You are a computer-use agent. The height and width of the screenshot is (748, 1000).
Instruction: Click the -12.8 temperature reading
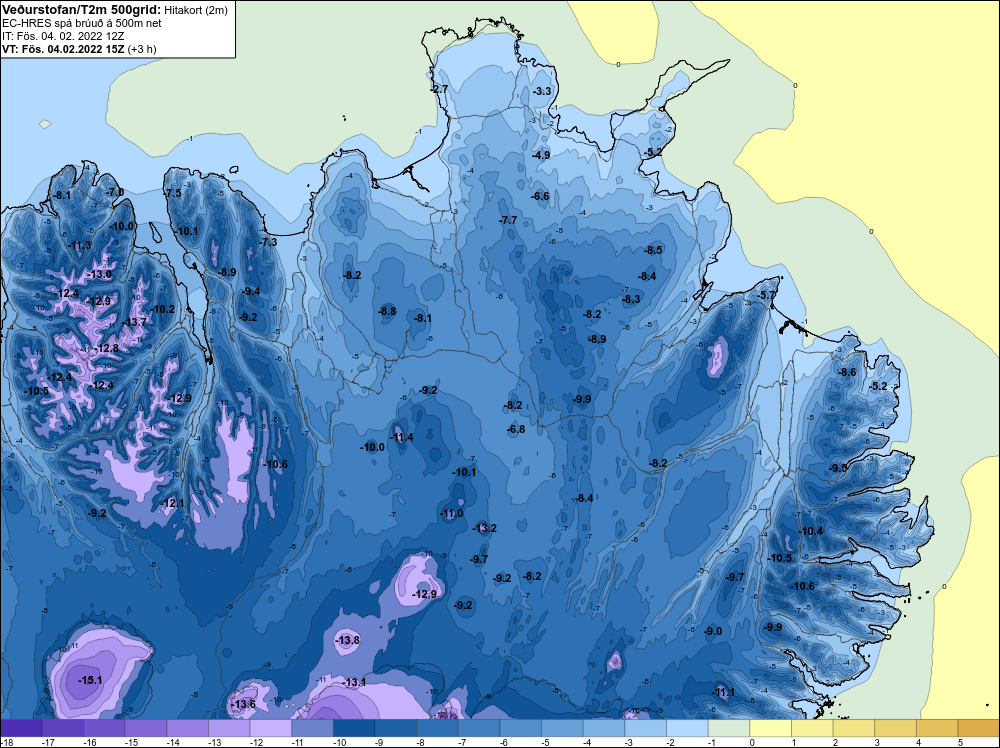point(107,348)
